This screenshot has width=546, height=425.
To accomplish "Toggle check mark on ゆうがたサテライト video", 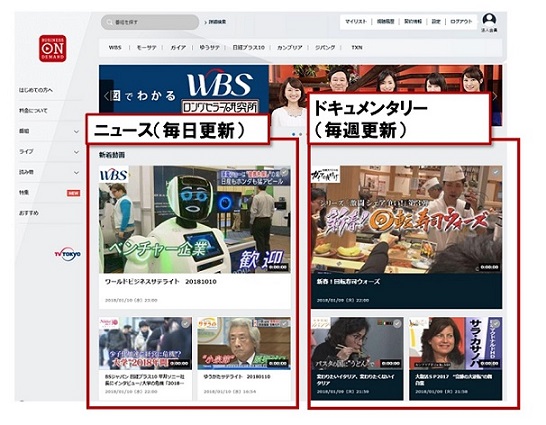I will pos(284,324).
